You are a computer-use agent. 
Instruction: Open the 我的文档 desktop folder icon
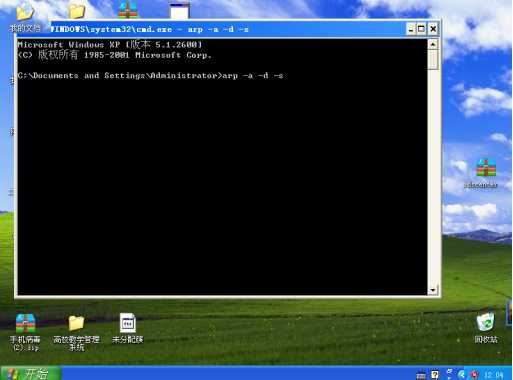[x=25, y=13]
